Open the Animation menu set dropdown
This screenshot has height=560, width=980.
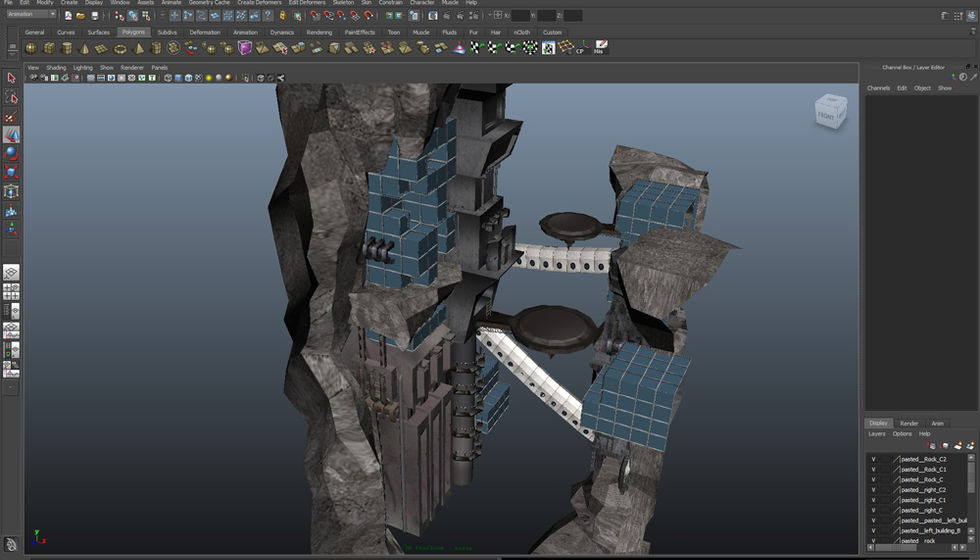click(30, 15)
